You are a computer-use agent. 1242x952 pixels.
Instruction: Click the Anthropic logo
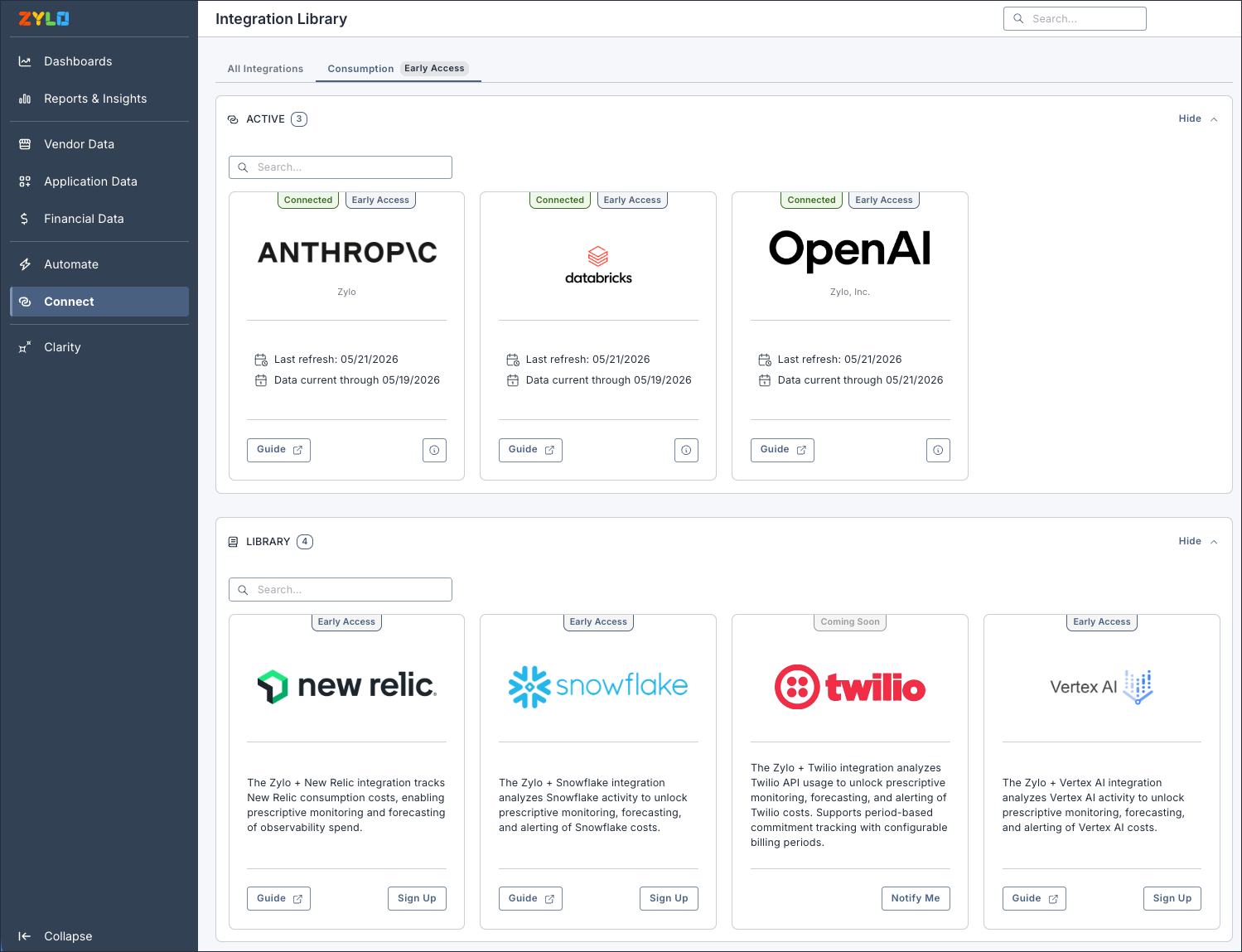click(347, 252)
